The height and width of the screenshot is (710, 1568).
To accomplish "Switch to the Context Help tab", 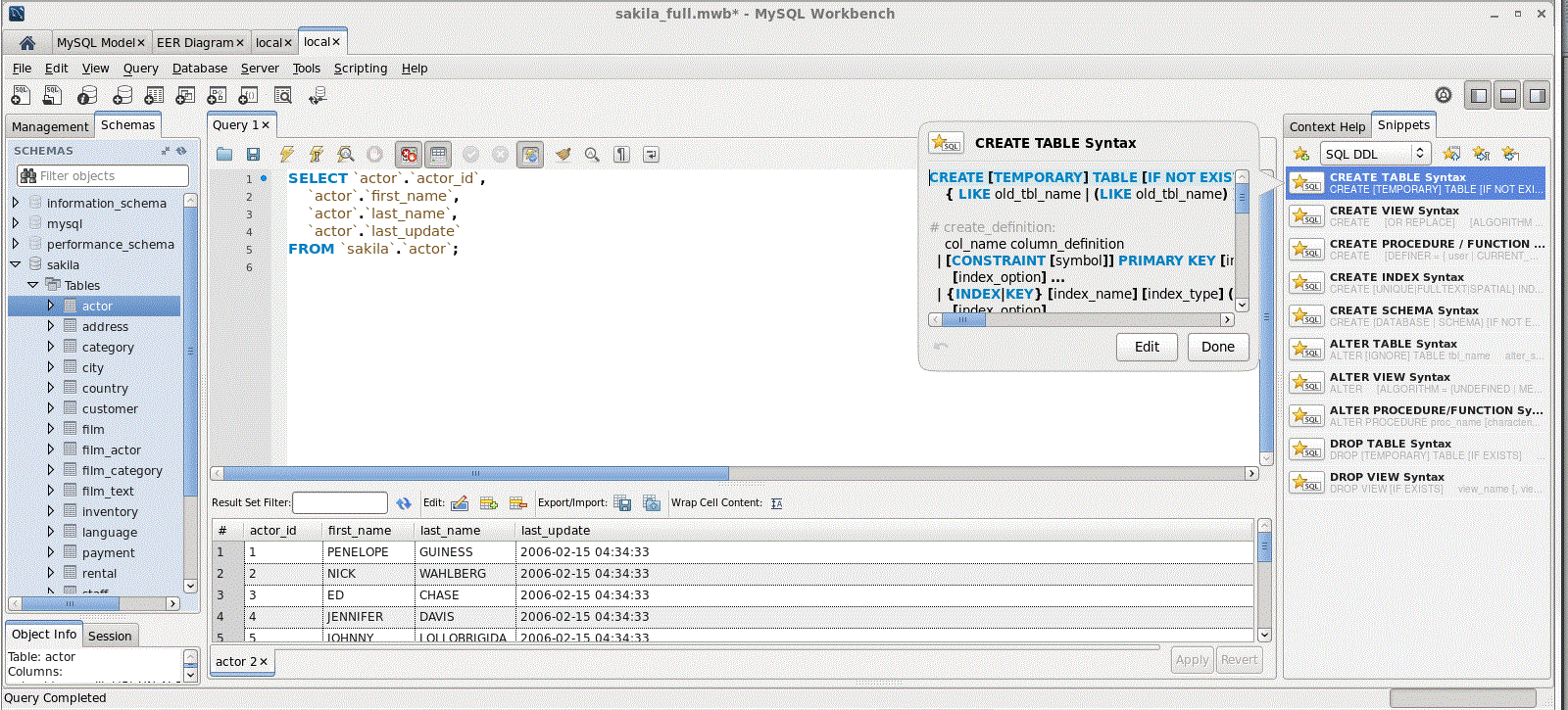I will [1327, 126].
